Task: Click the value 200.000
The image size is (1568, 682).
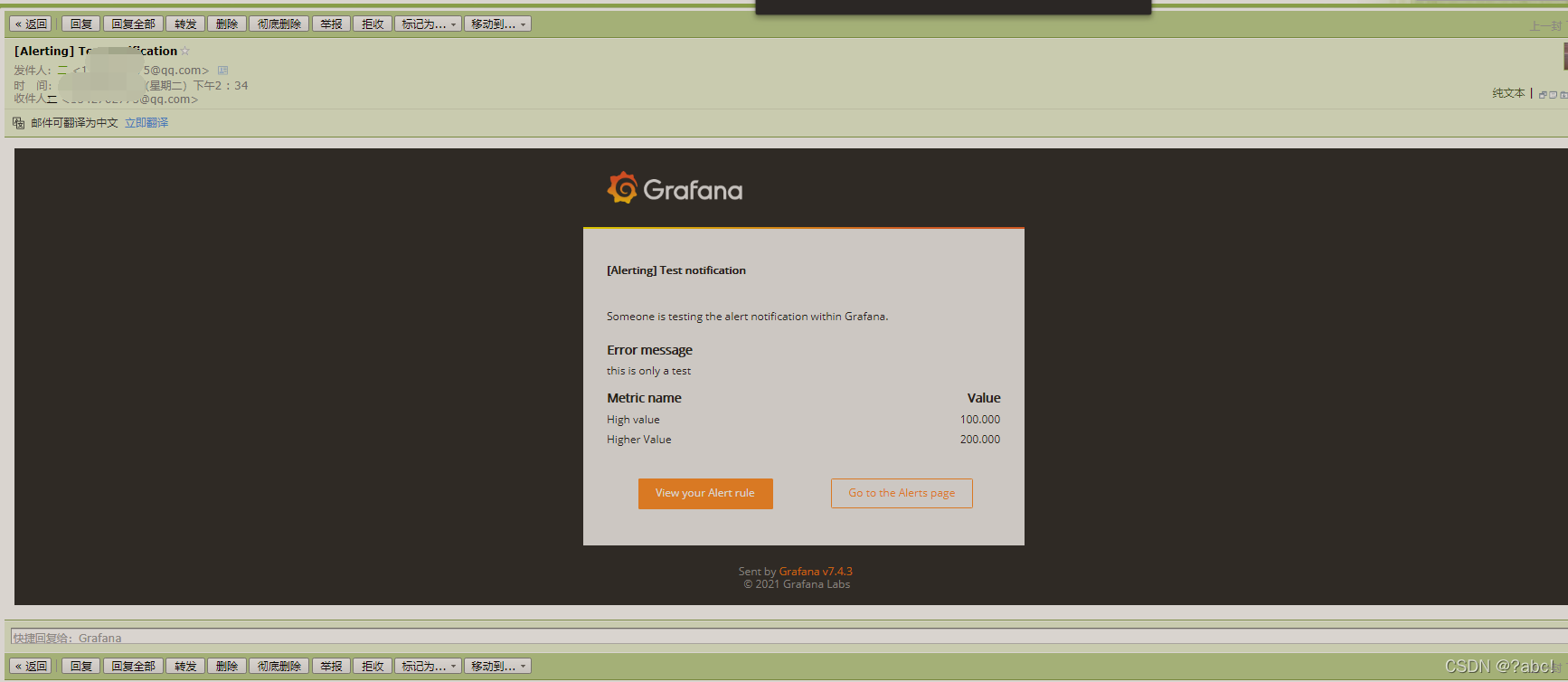Action: click(x=980, y=440)
